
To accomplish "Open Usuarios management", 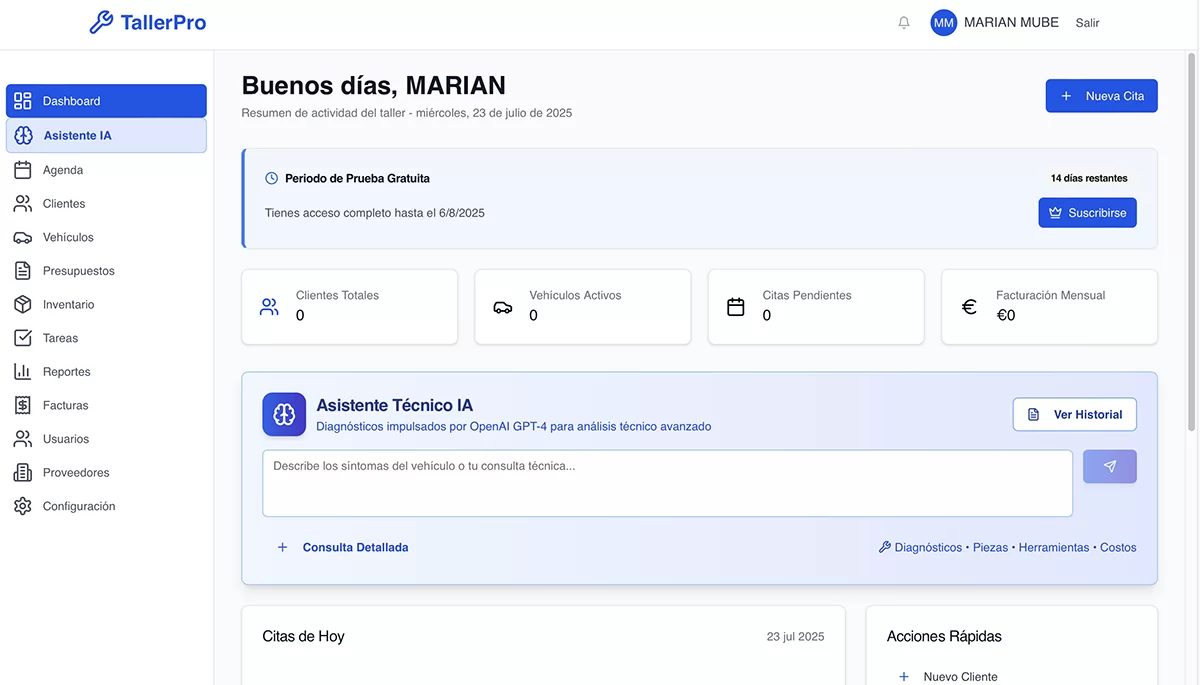I will point(106,439).
